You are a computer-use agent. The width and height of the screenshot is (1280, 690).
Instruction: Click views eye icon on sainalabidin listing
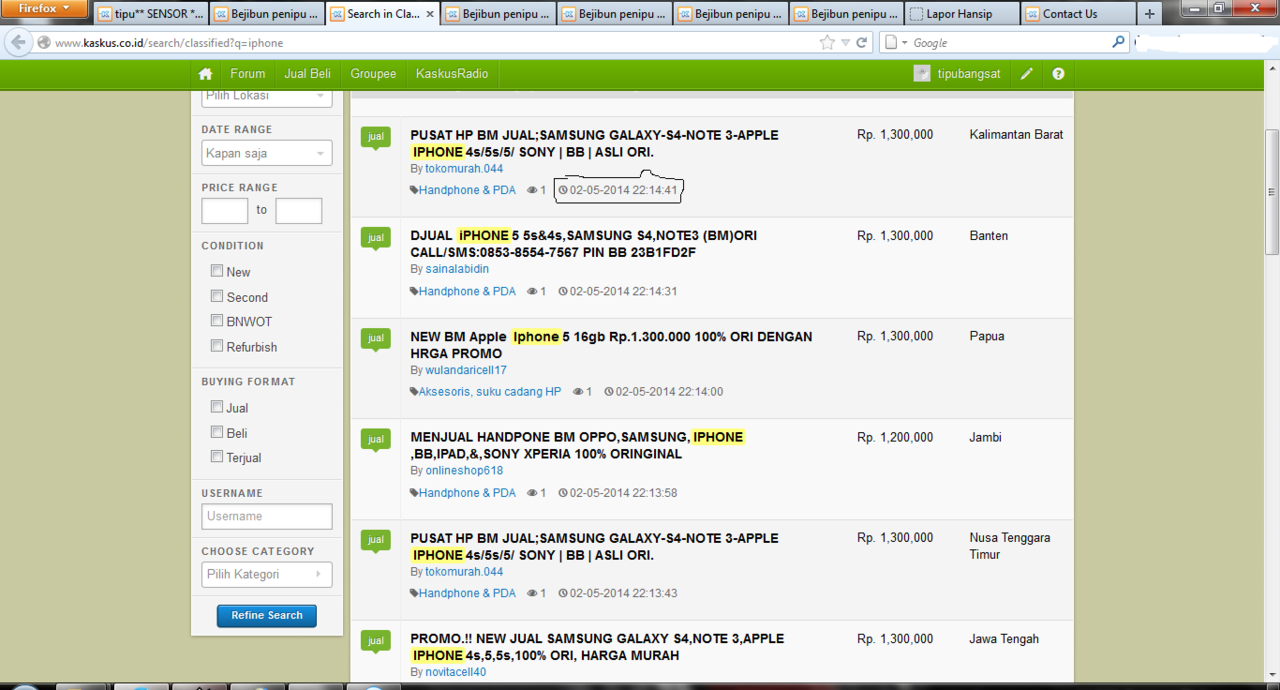coord(532,292)
